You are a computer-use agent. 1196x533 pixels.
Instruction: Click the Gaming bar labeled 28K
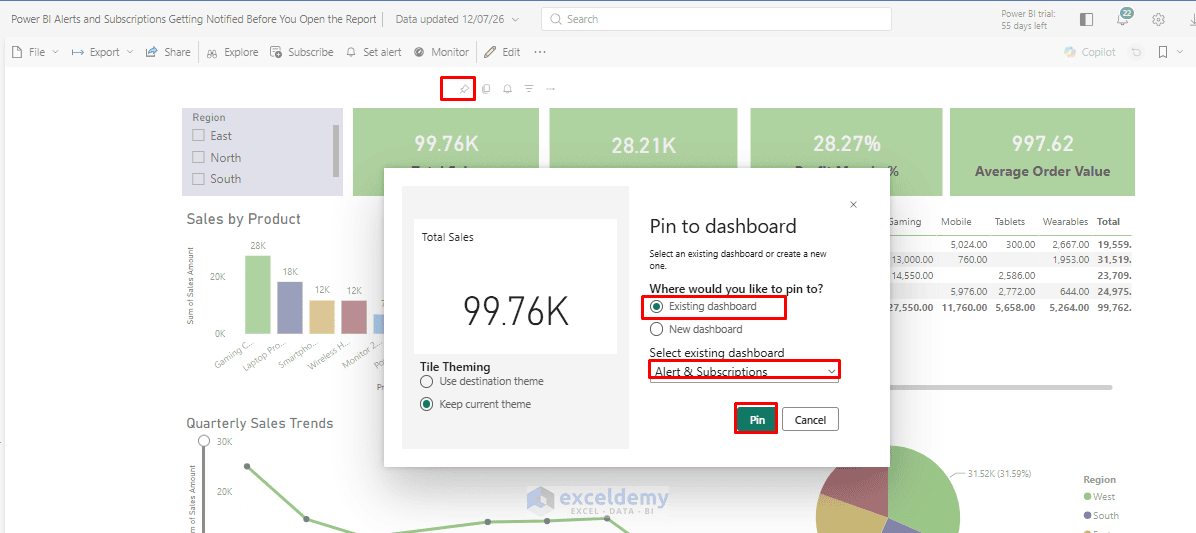(x=258, y=294)
